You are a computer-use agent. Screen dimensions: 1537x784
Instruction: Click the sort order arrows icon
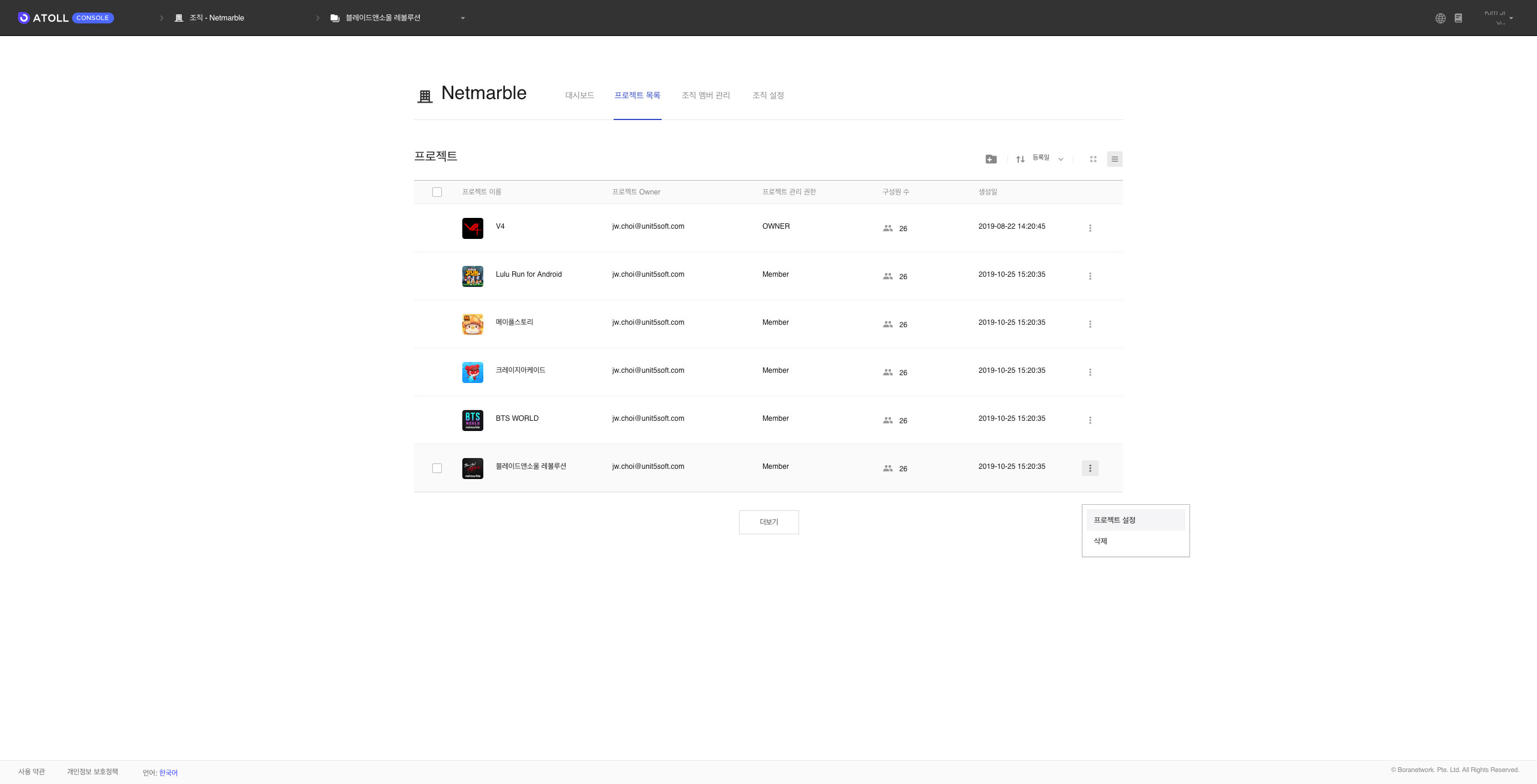coord(1020,159)
